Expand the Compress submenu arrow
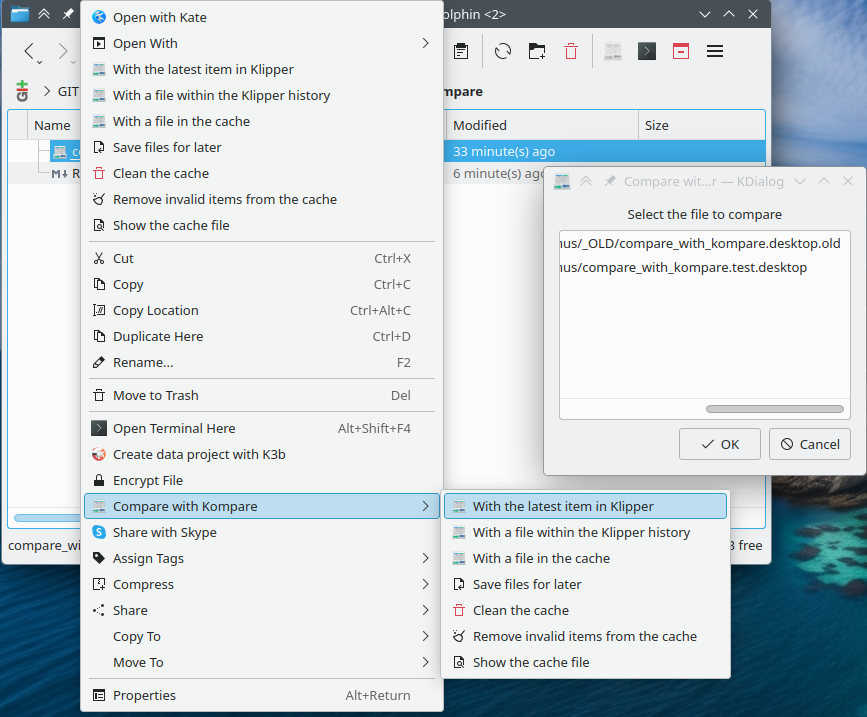 [425, 584]
